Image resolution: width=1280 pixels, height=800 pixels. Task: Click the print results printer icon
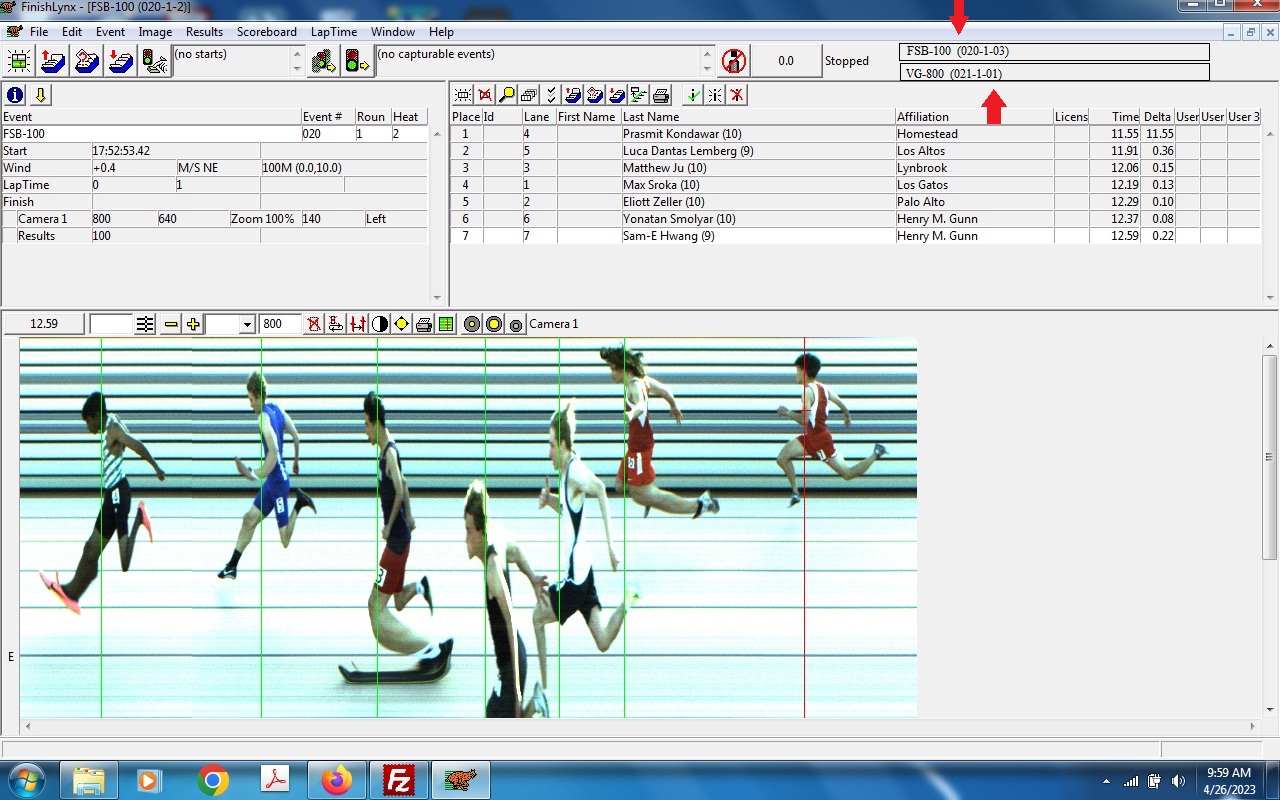(661, 95)
